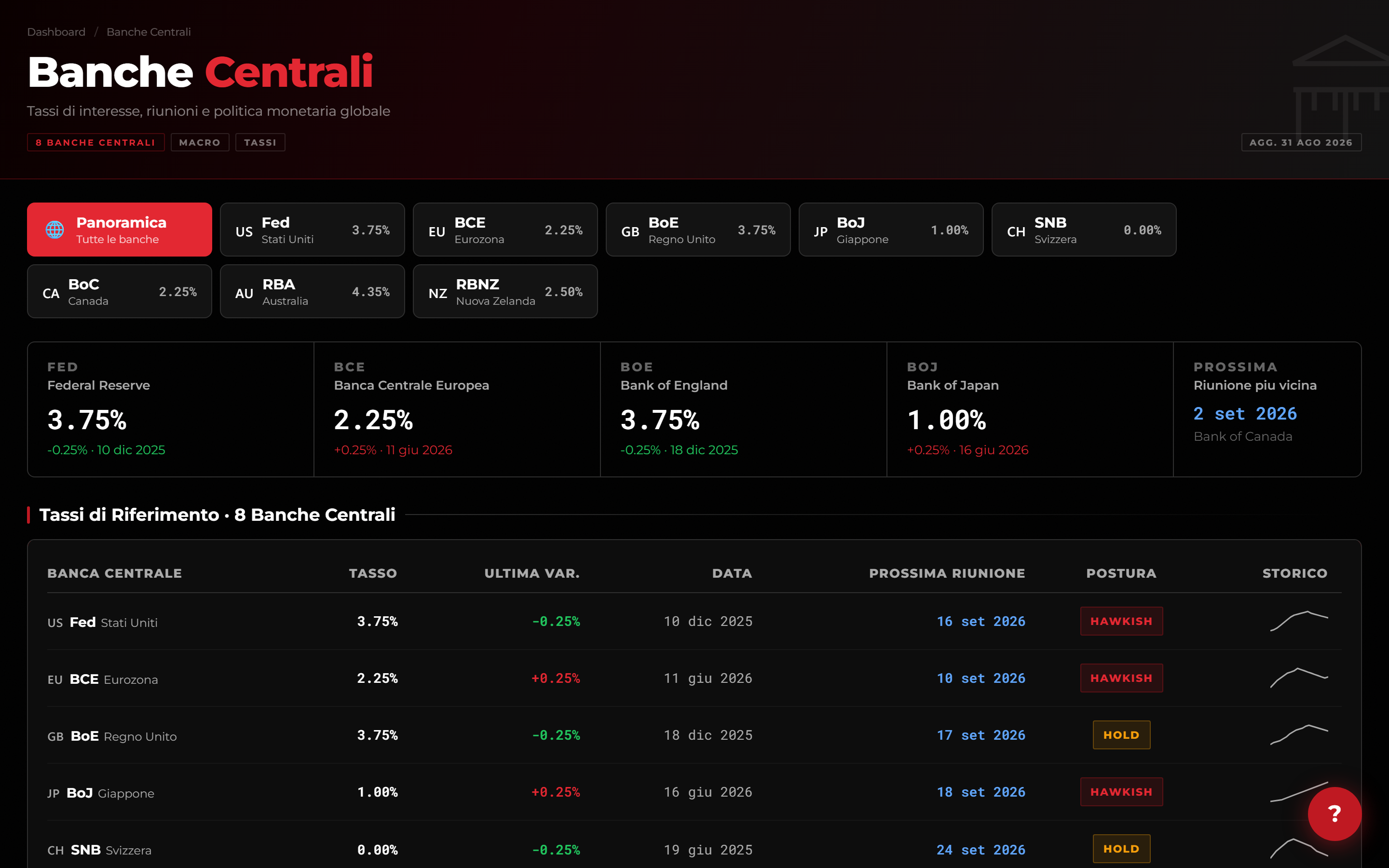Click the SNB 0.00% rate in the table
1389x868 pixels.
[377, 850]
